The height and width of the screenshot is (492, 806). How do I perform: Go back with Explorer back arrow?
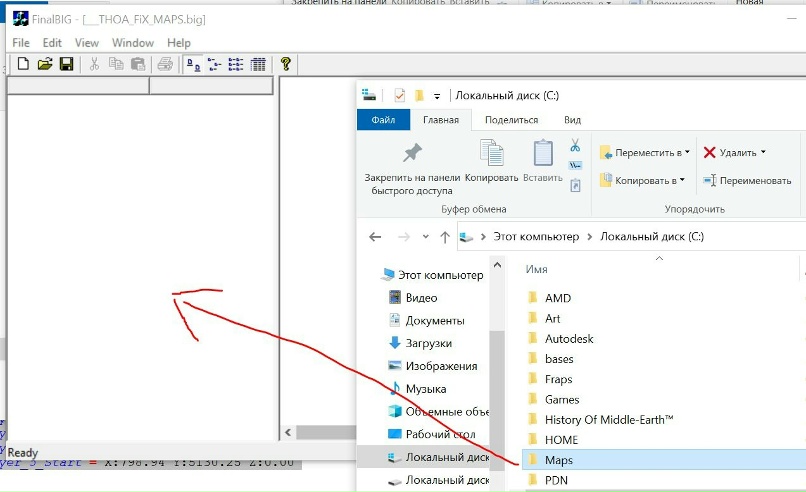[x=375, y=237]
